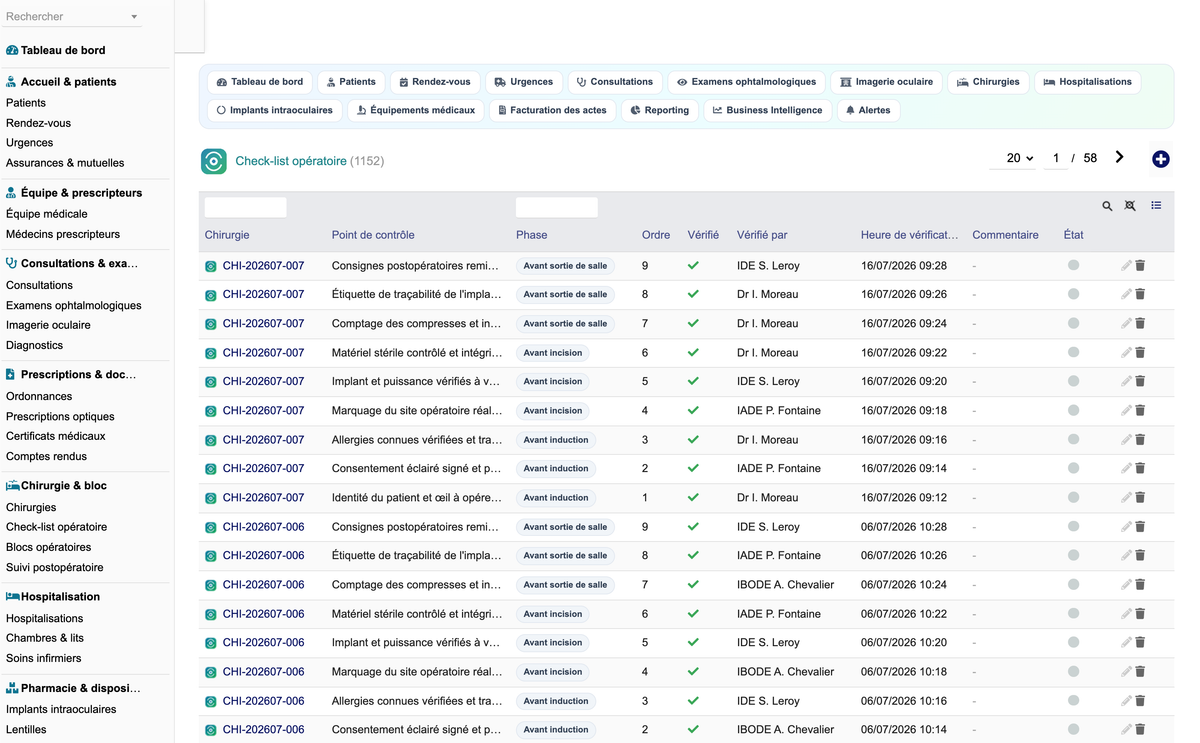Viewport: 1200px width, 743px height.
Task: Open Check-list opératoire in sidebar
Action: click(x=56, y=527)
